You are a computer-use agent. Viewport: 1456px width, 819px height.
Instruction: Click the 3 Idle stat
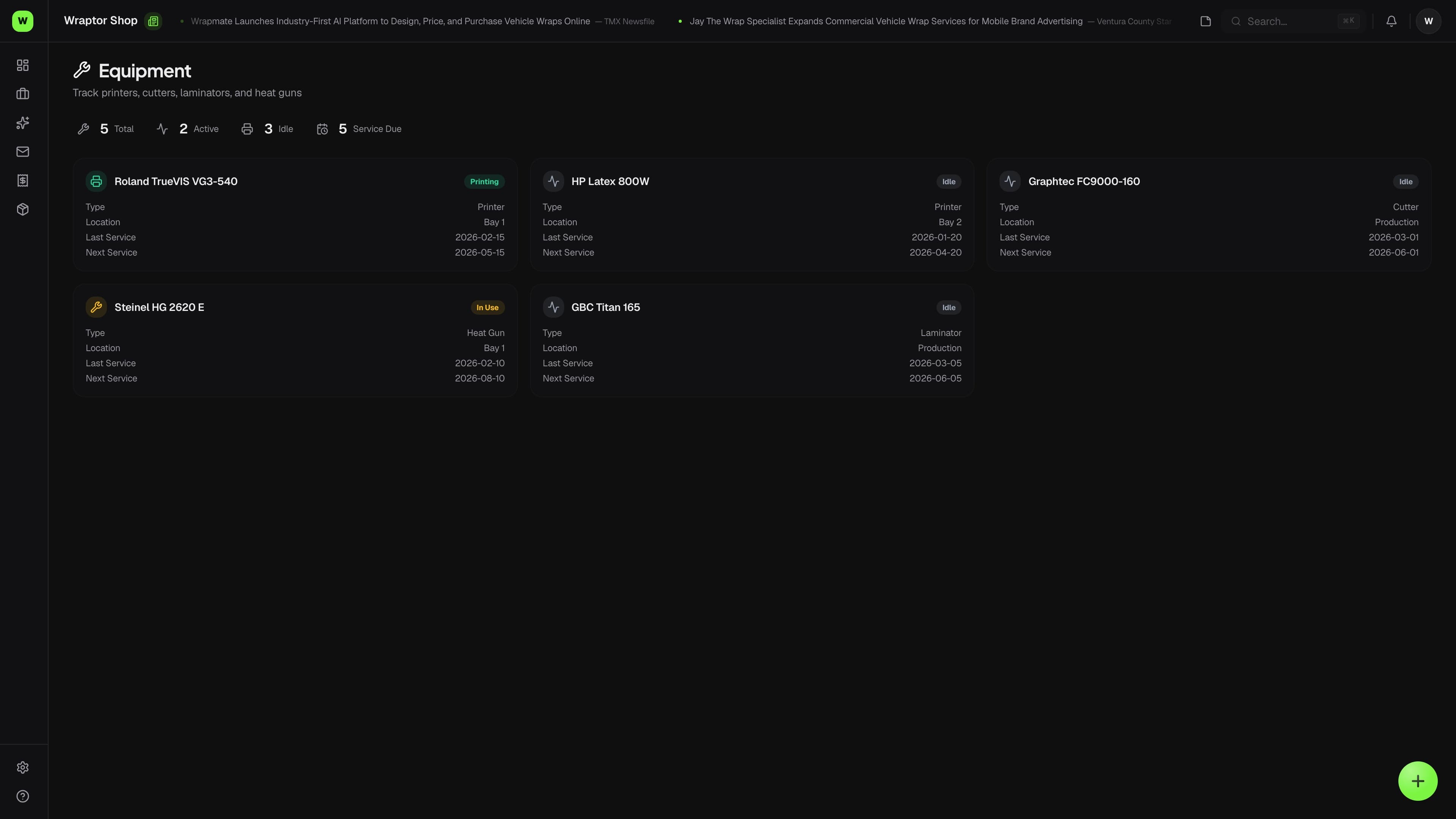[x=267, y=129]
